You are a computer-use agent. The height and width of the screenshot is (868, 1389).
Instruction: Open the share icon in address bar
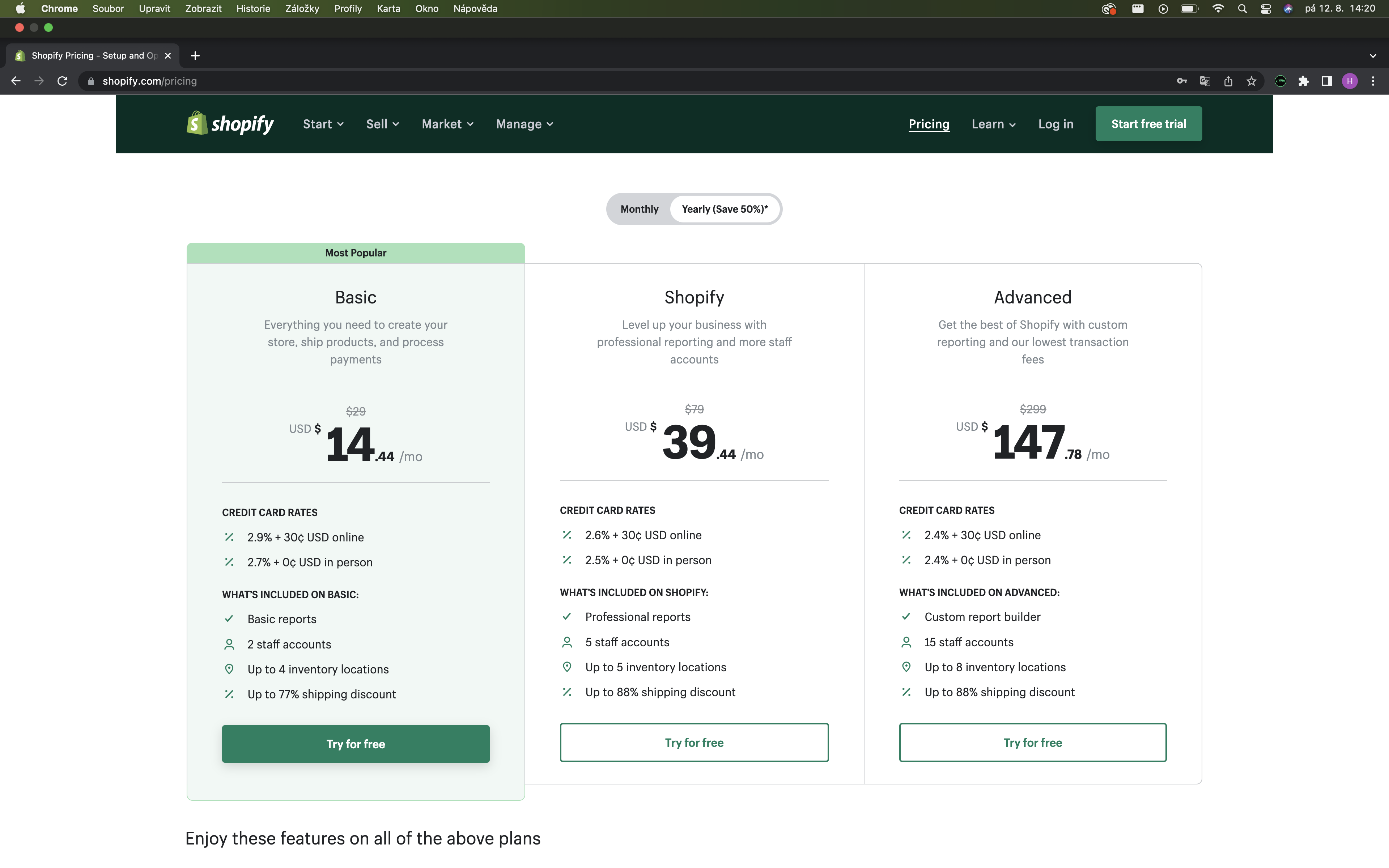(x=1228, y=81)
